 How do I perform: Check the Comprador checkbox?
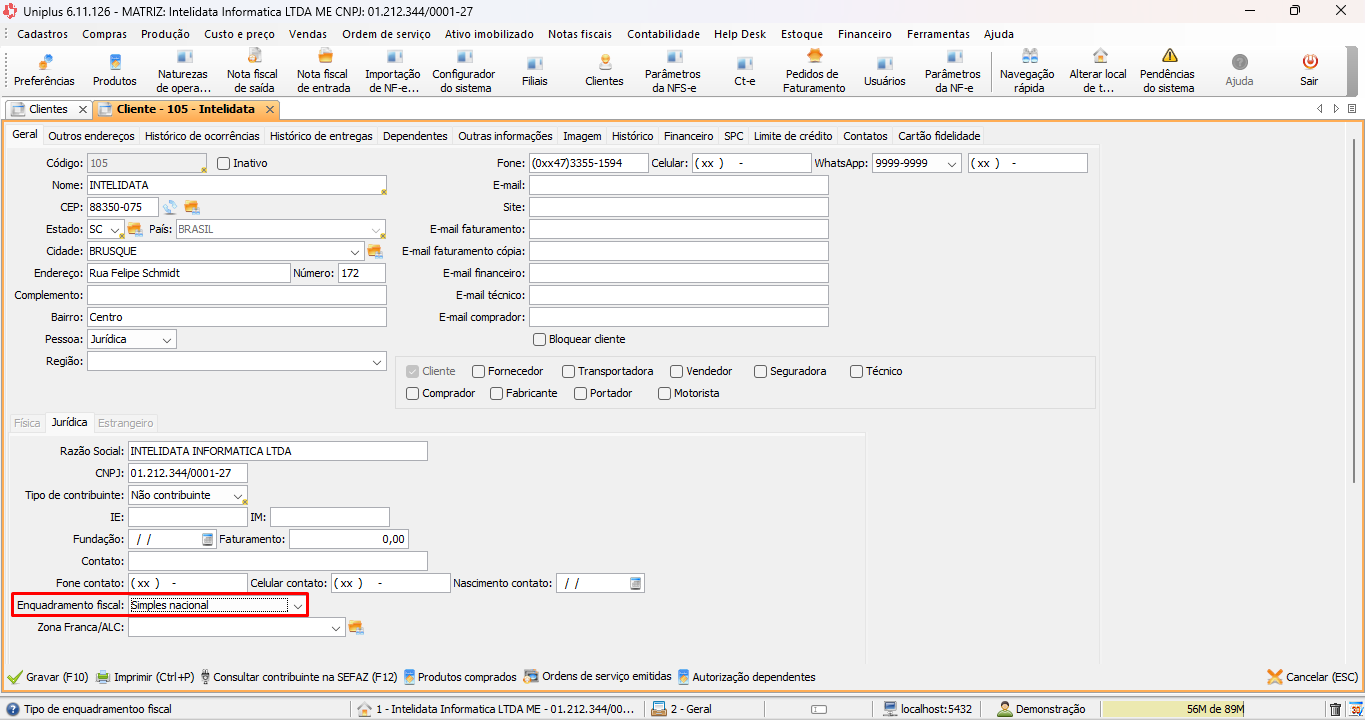413,393
